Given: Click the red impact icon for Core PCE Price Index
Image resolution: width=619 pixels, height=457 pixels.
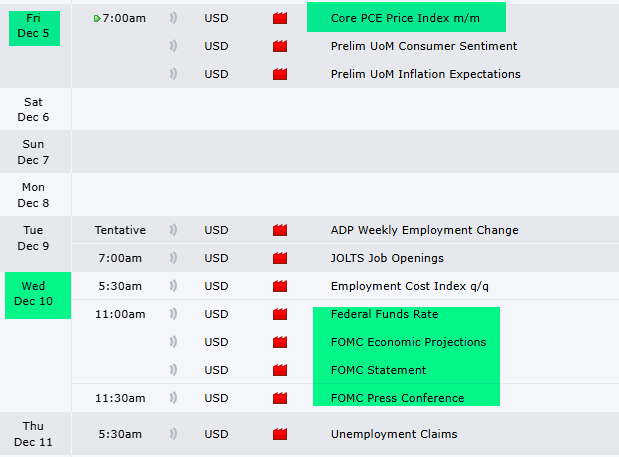Looking at the screenshot, I should (280, 18).
